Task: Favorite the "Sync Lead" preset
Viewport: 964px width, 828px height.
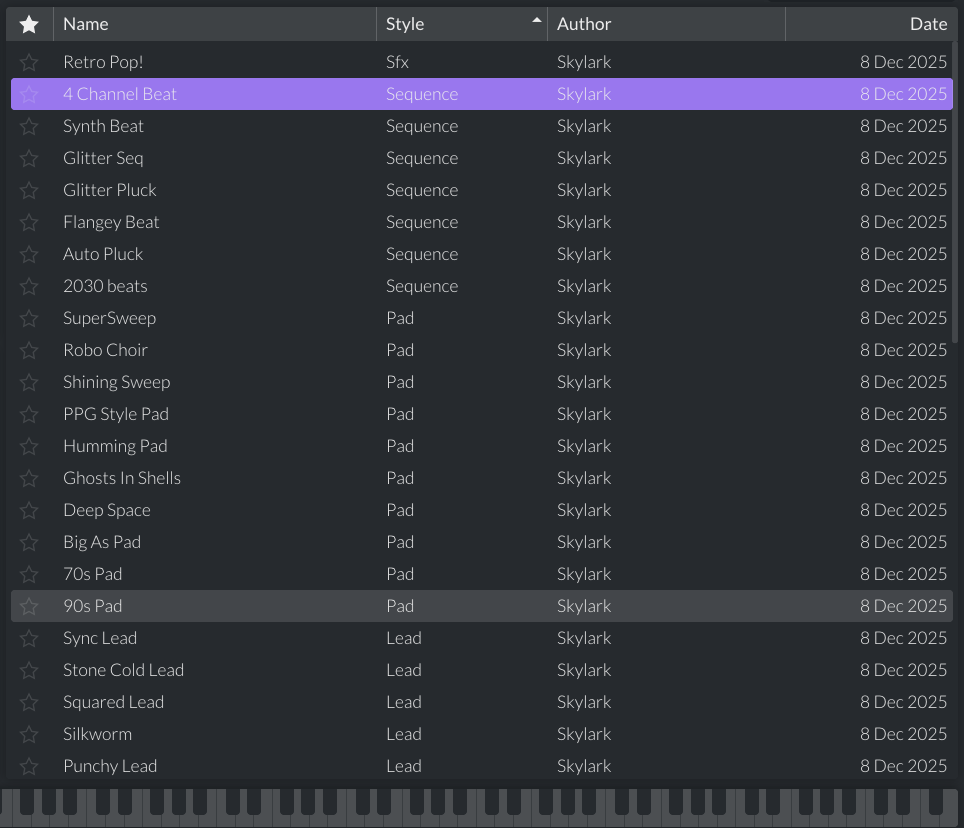Action: tap(28, 637)
